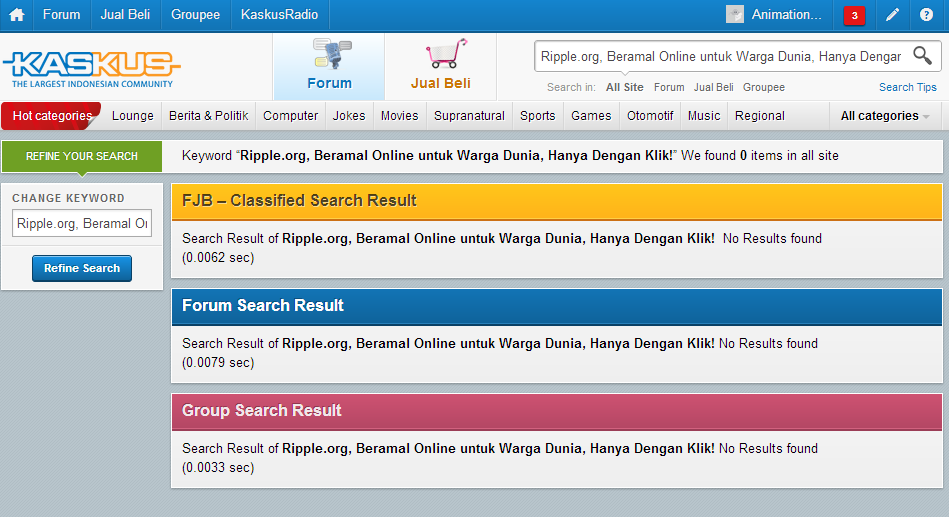
Task: Select Groupee search scope
Action: (764, 87)
